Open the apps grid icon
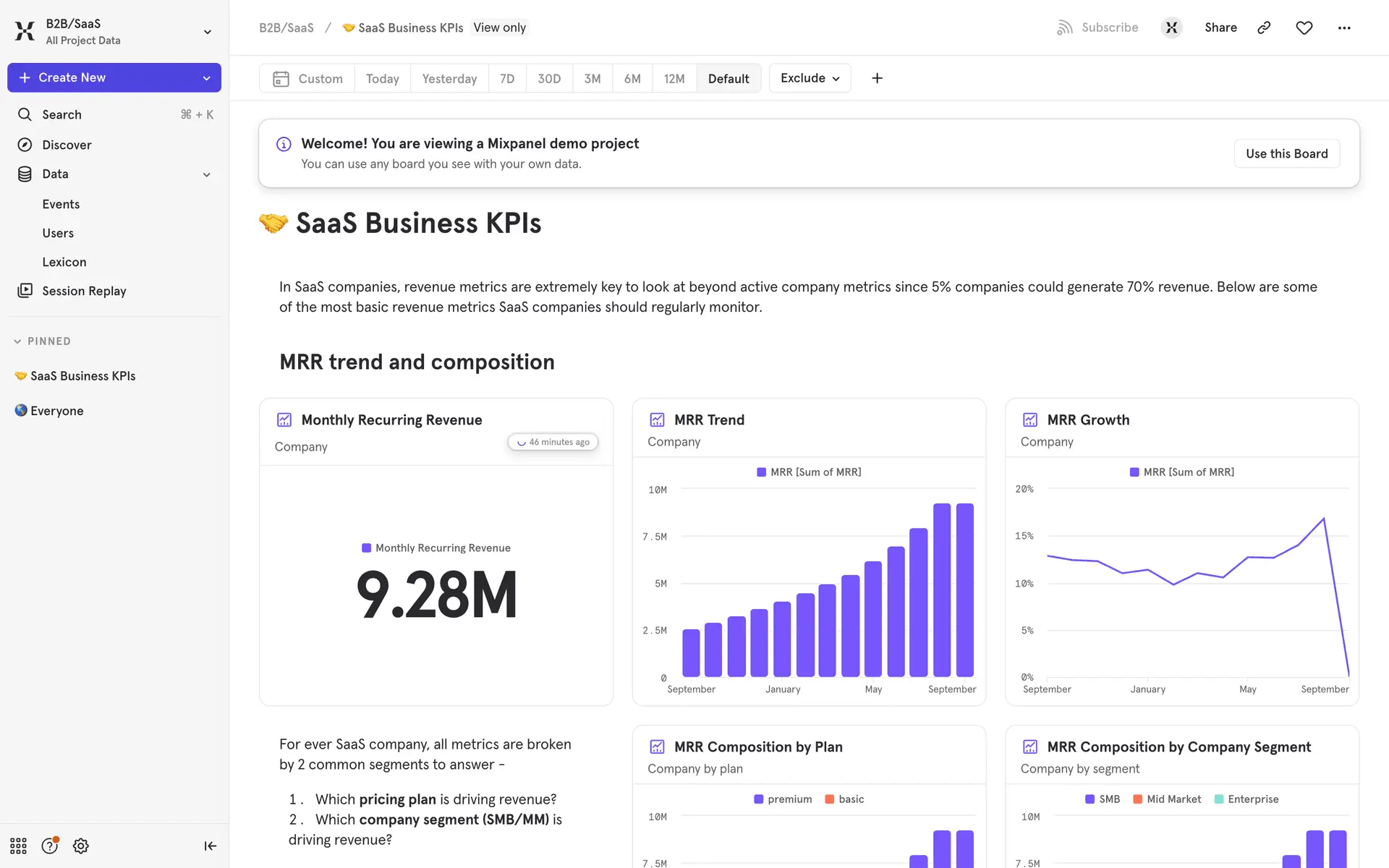The width and height of the screenshot is (1389, 868). (x=18, y=846)
